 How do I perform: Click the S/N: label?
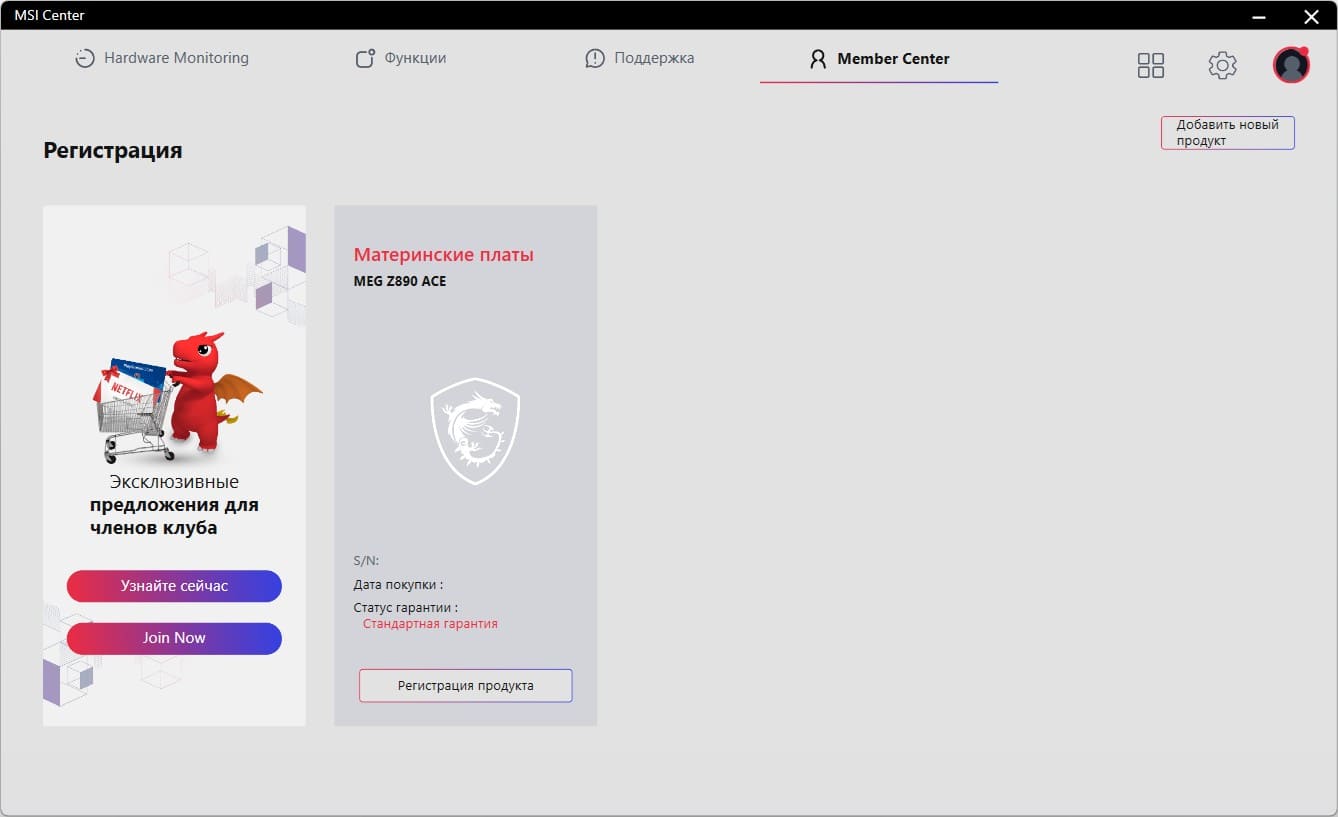point(366,561)
